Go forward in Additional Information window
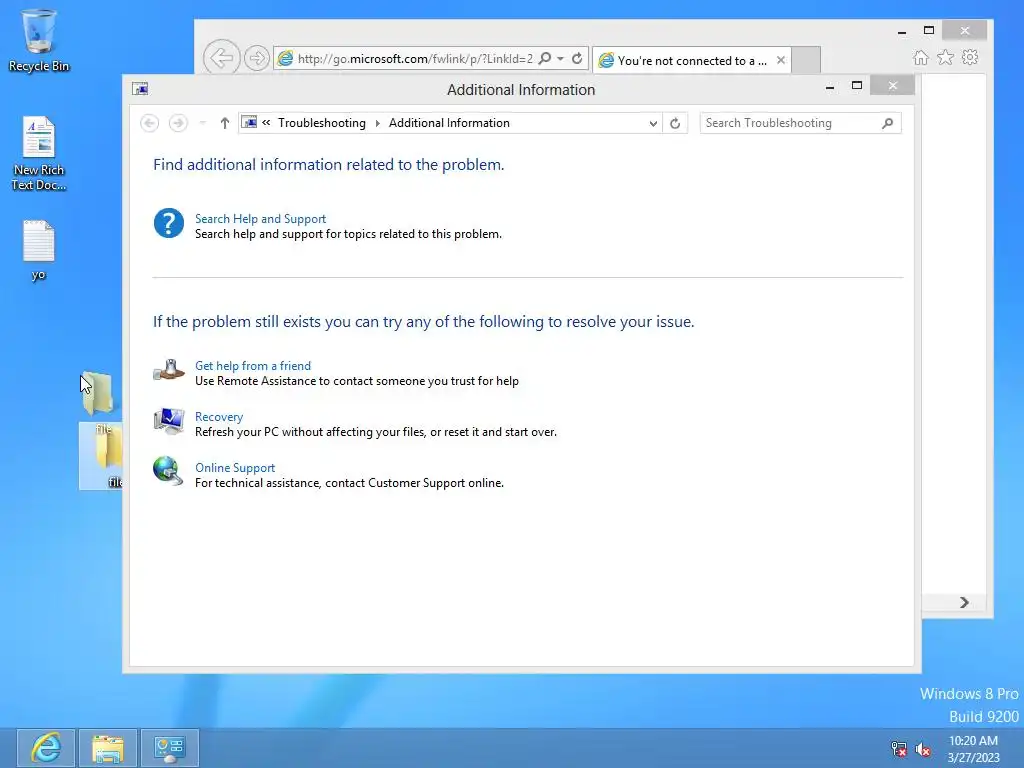The image size is (1024, 768). (178, 123)
